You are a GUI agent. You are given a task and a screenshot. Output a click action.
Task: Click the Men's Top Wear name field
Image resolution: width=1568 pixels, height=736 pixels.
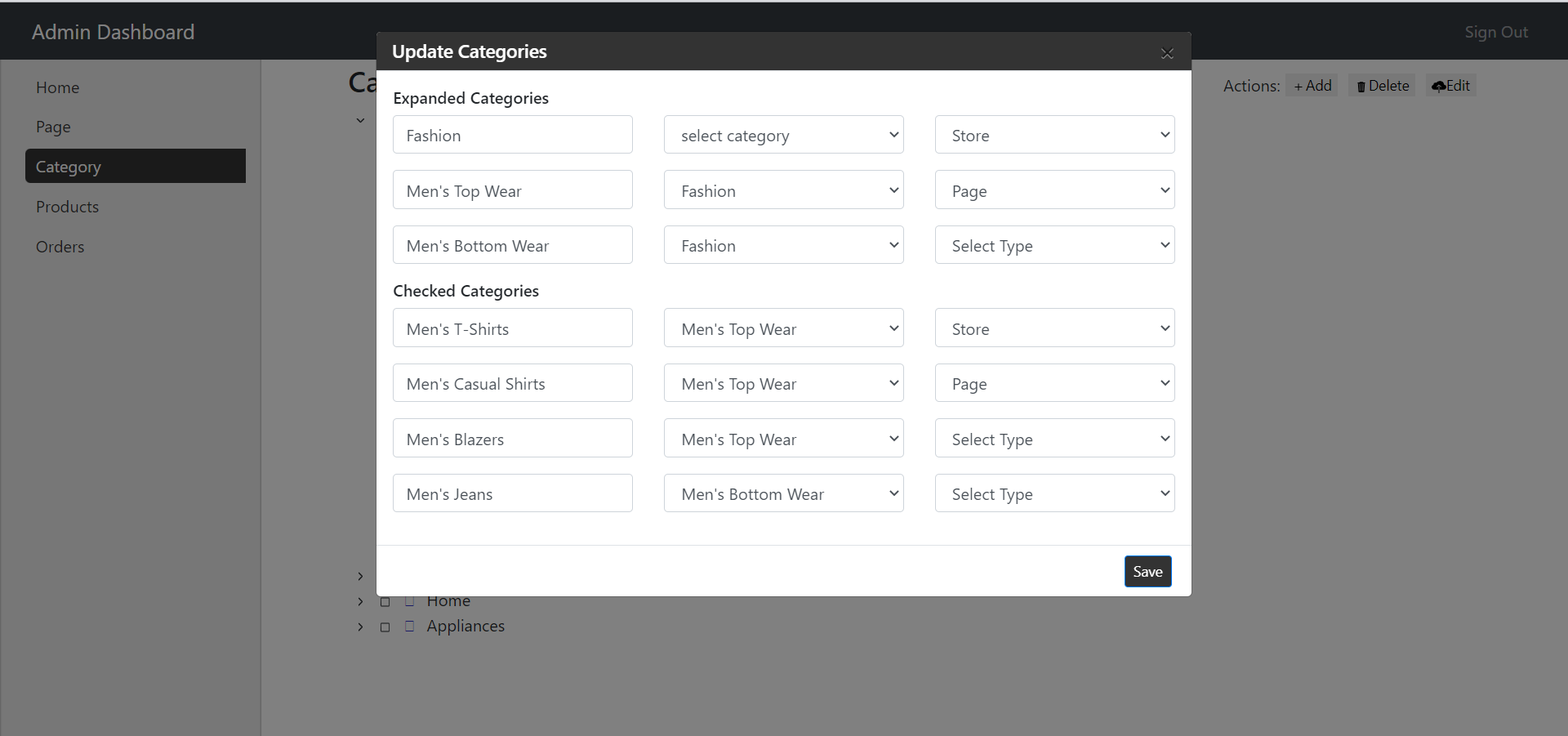pos(512,190)
